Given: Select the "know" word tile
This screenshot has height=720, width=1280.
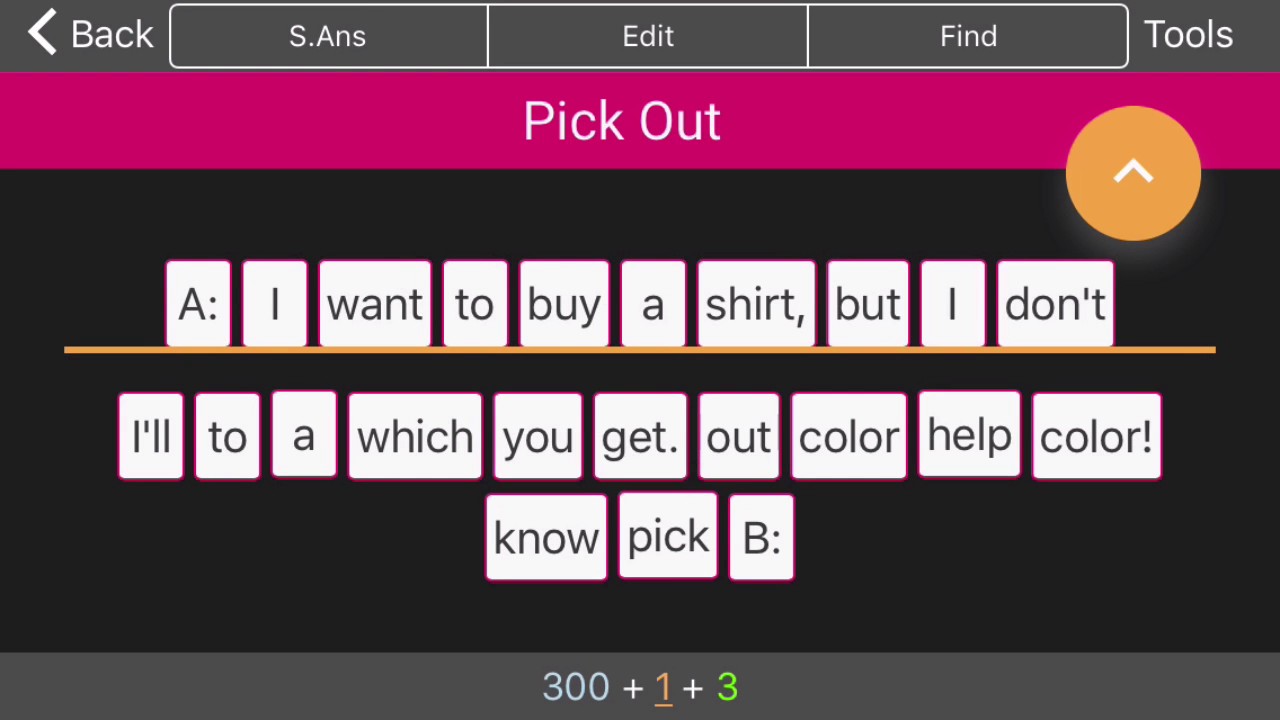Looking at the screenshot, I should pyautogui.click(x=546, y=538).
